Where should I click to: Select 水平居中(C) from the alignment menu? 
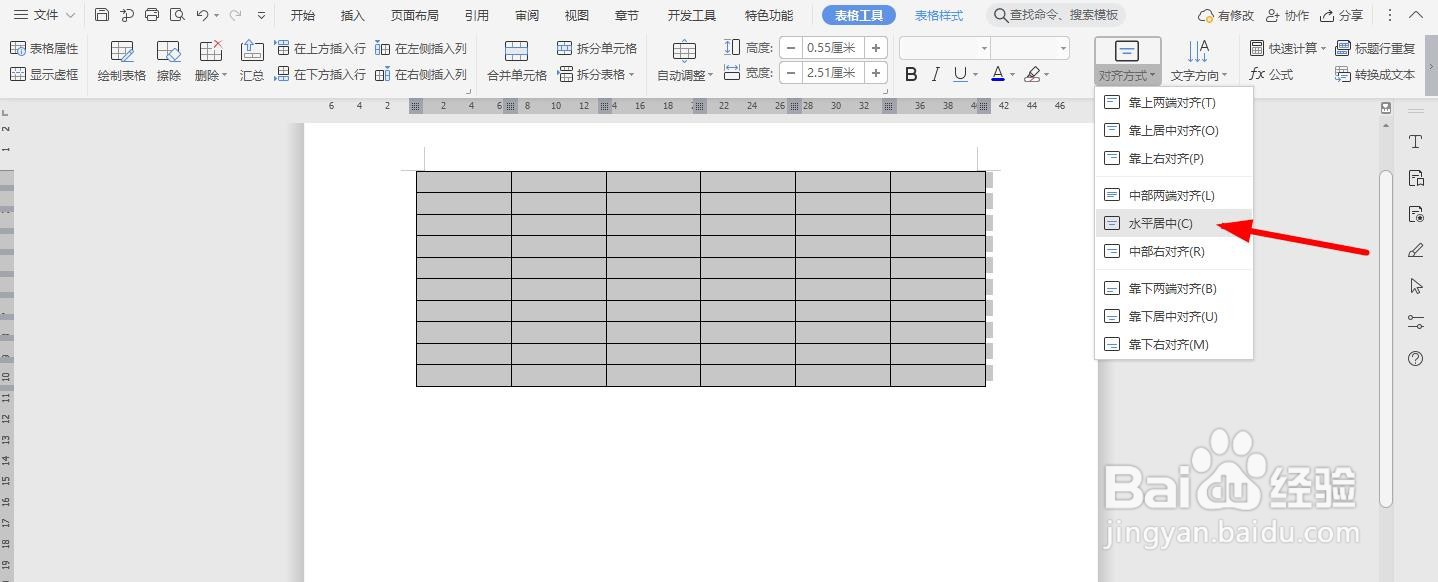pyautogui.click(x=1160, y=223)
